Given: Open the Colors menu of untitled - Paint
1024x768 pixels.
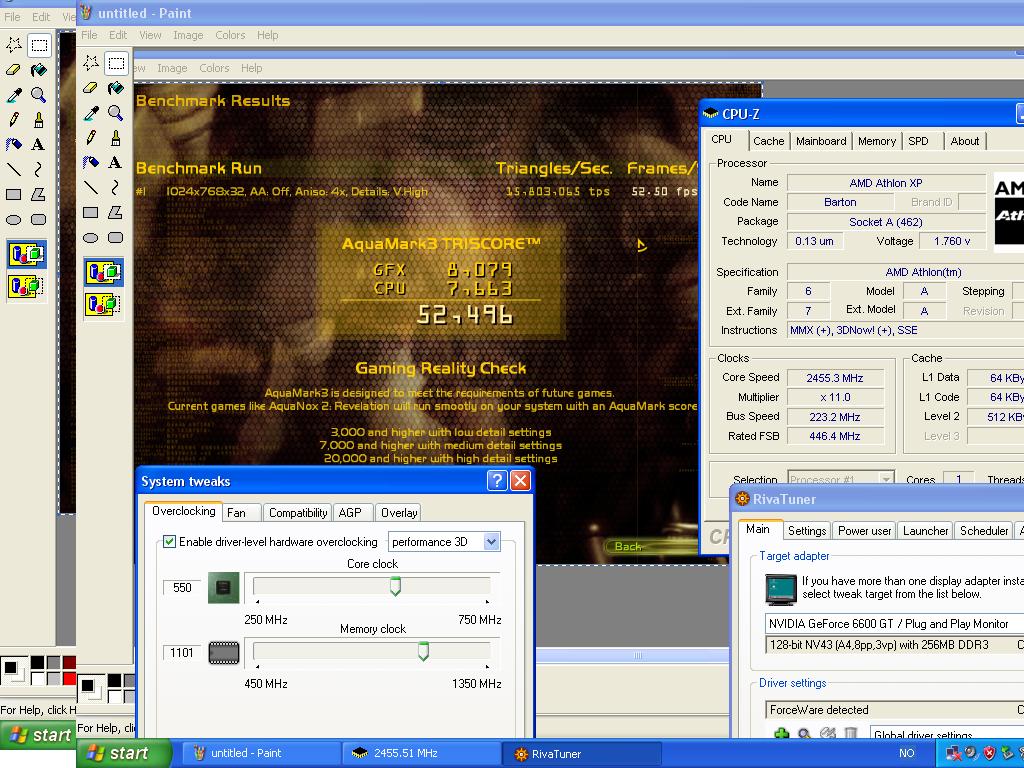Looking at the screenshot, I should click(x=231, y=35).
